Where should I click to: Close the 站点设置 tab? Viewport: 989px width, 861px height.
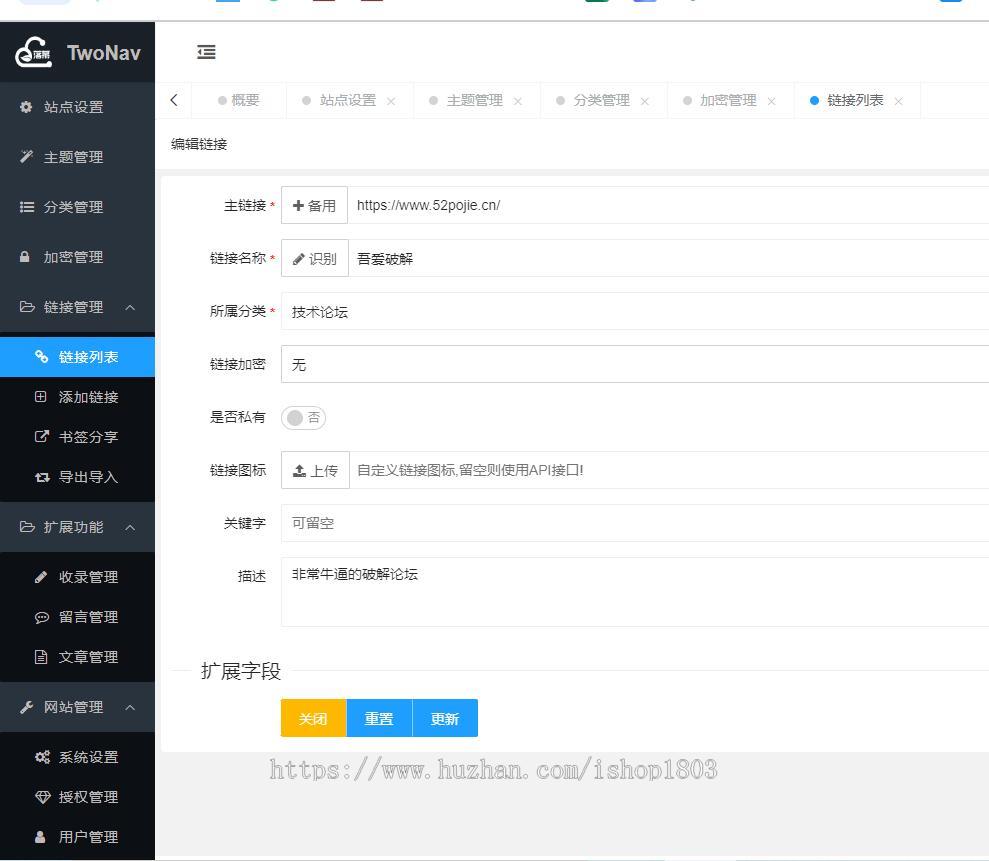(391, 102)
